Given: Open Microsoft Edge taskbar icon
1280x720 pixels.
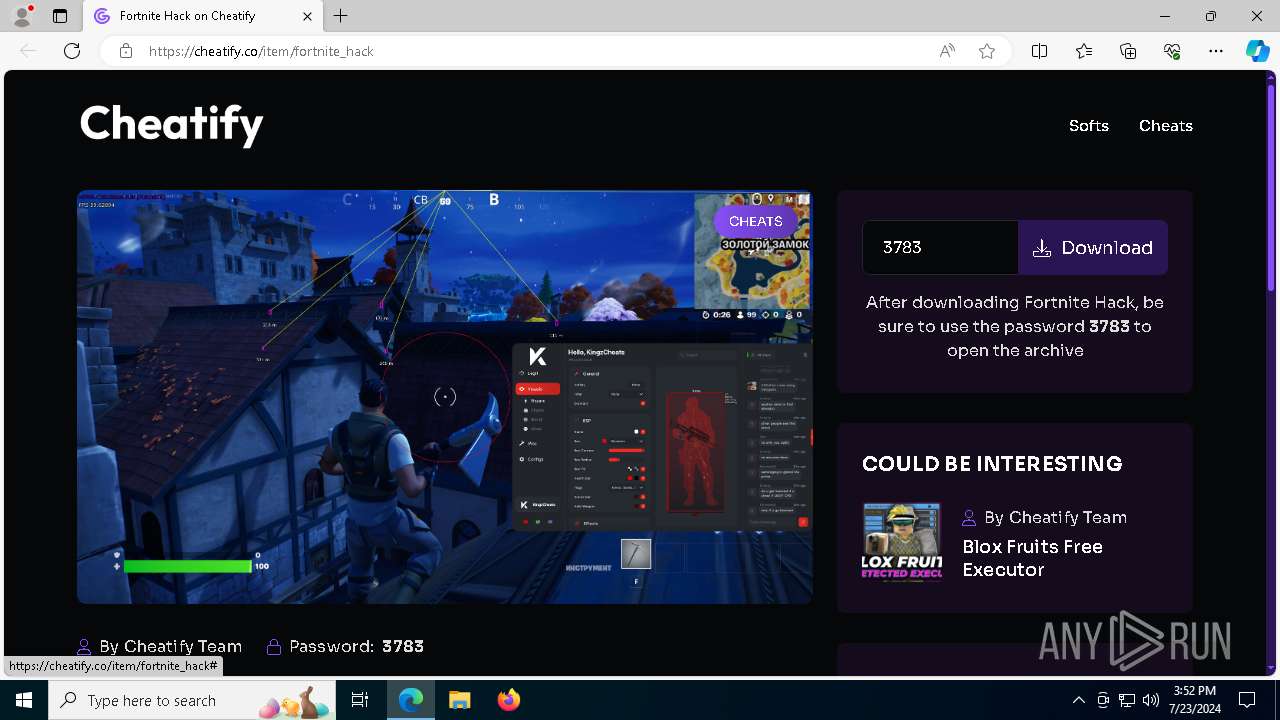Looking at the screenshot, I should [411, 700].
